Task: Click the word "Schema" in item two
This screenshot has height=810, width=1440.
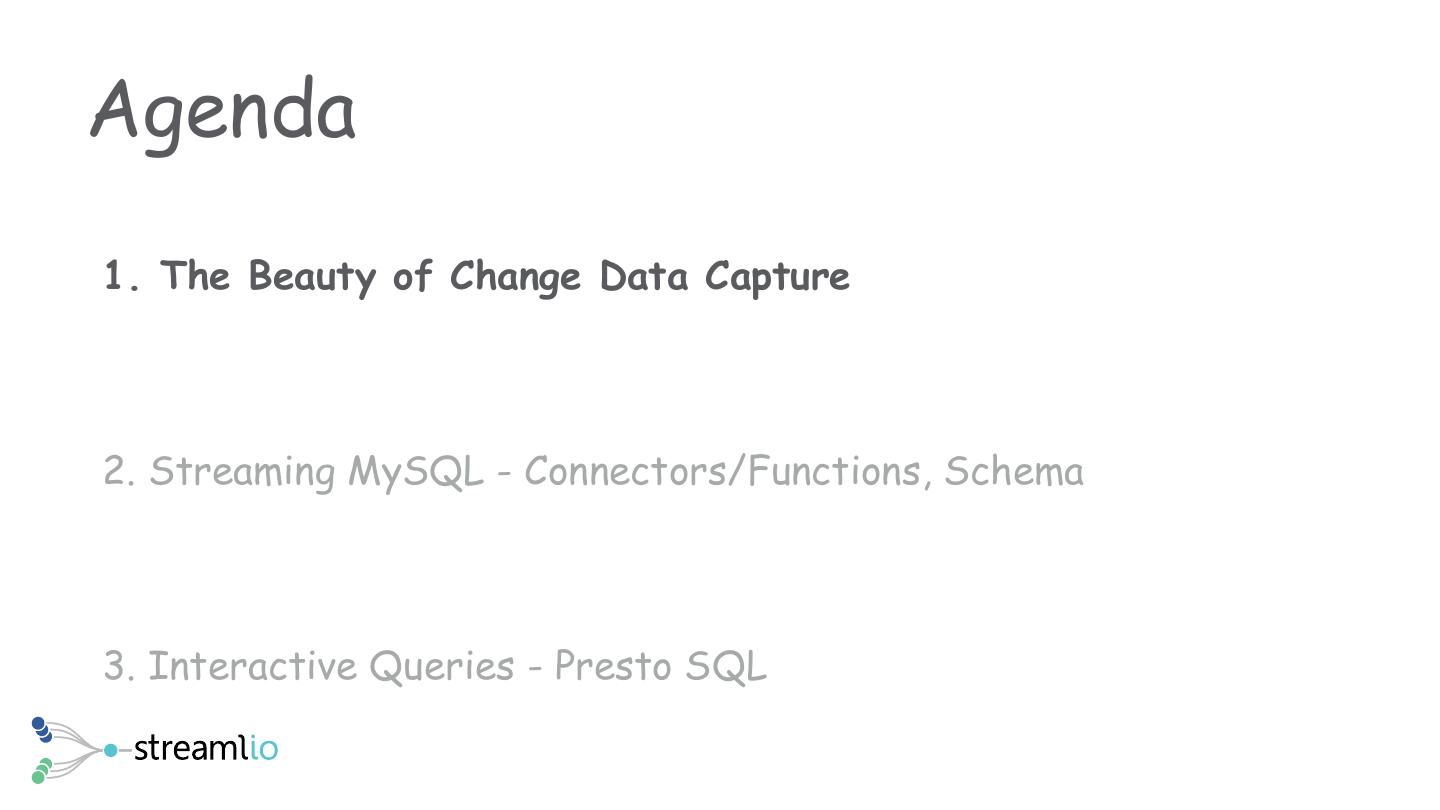Action: pos(1013,471)
